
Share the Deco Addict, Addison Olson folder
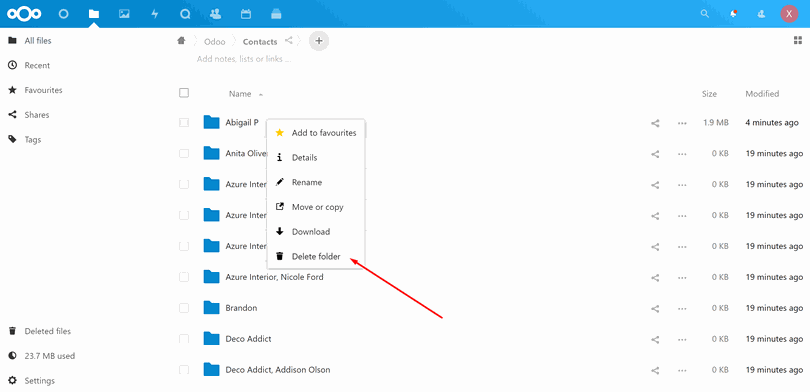655,370
